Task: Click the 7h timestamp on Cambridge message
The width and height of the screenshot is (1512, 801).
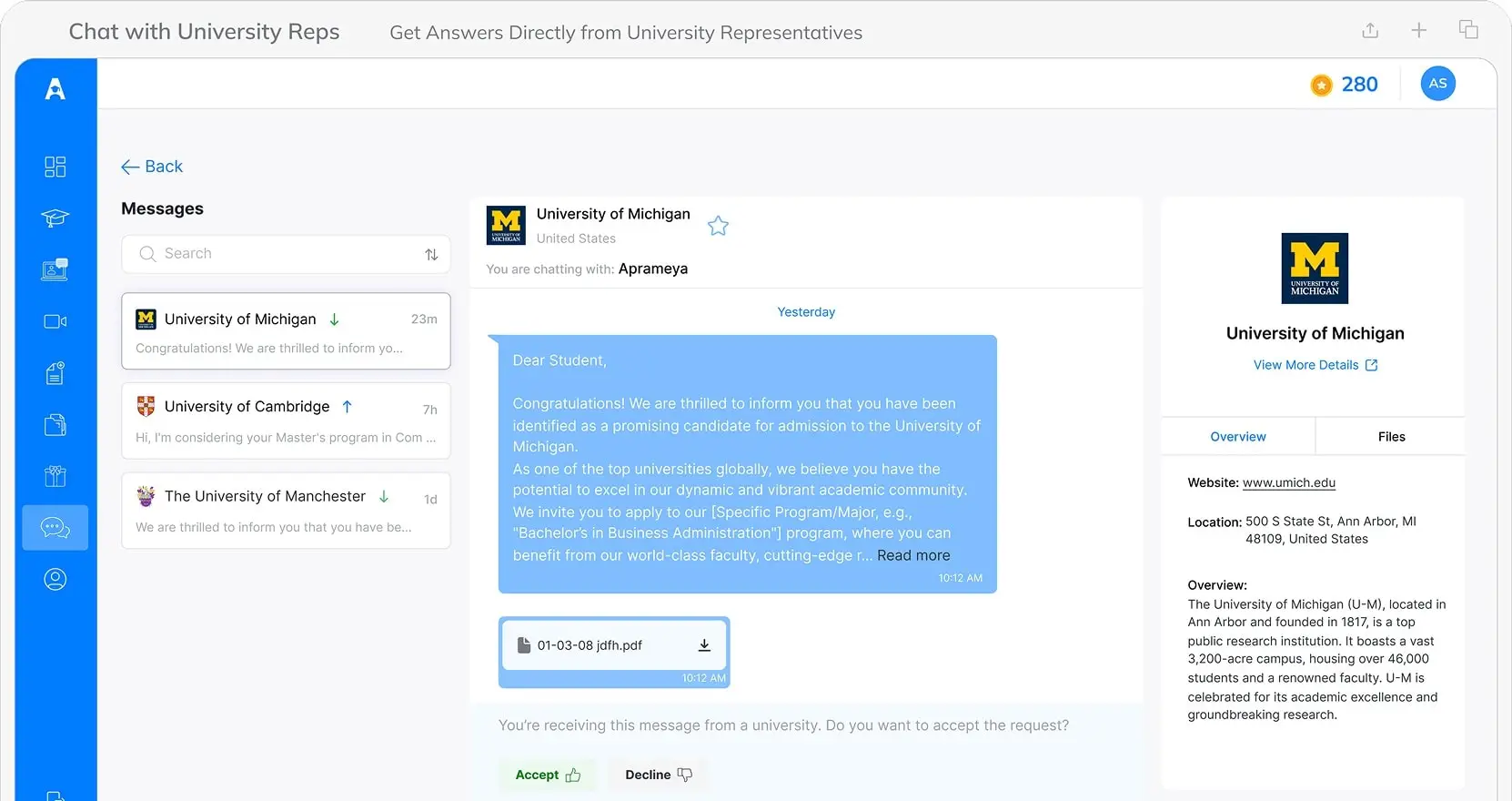Action: point(429,410)
